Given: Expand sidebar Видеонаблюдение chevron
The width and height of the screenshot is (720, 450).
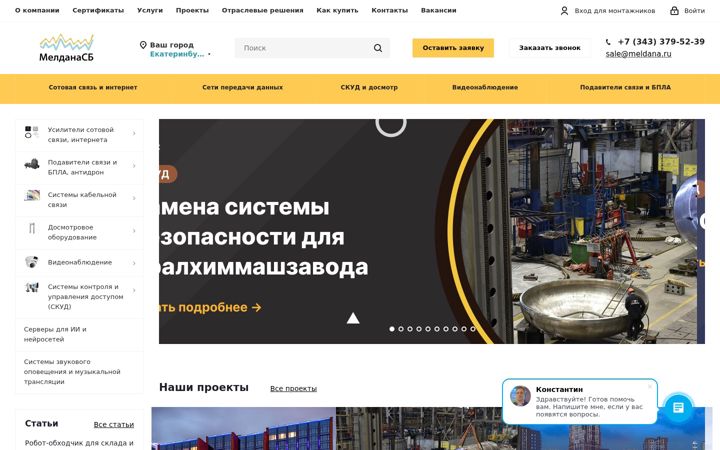Looking at the screenshot, I should click(134, 263).
